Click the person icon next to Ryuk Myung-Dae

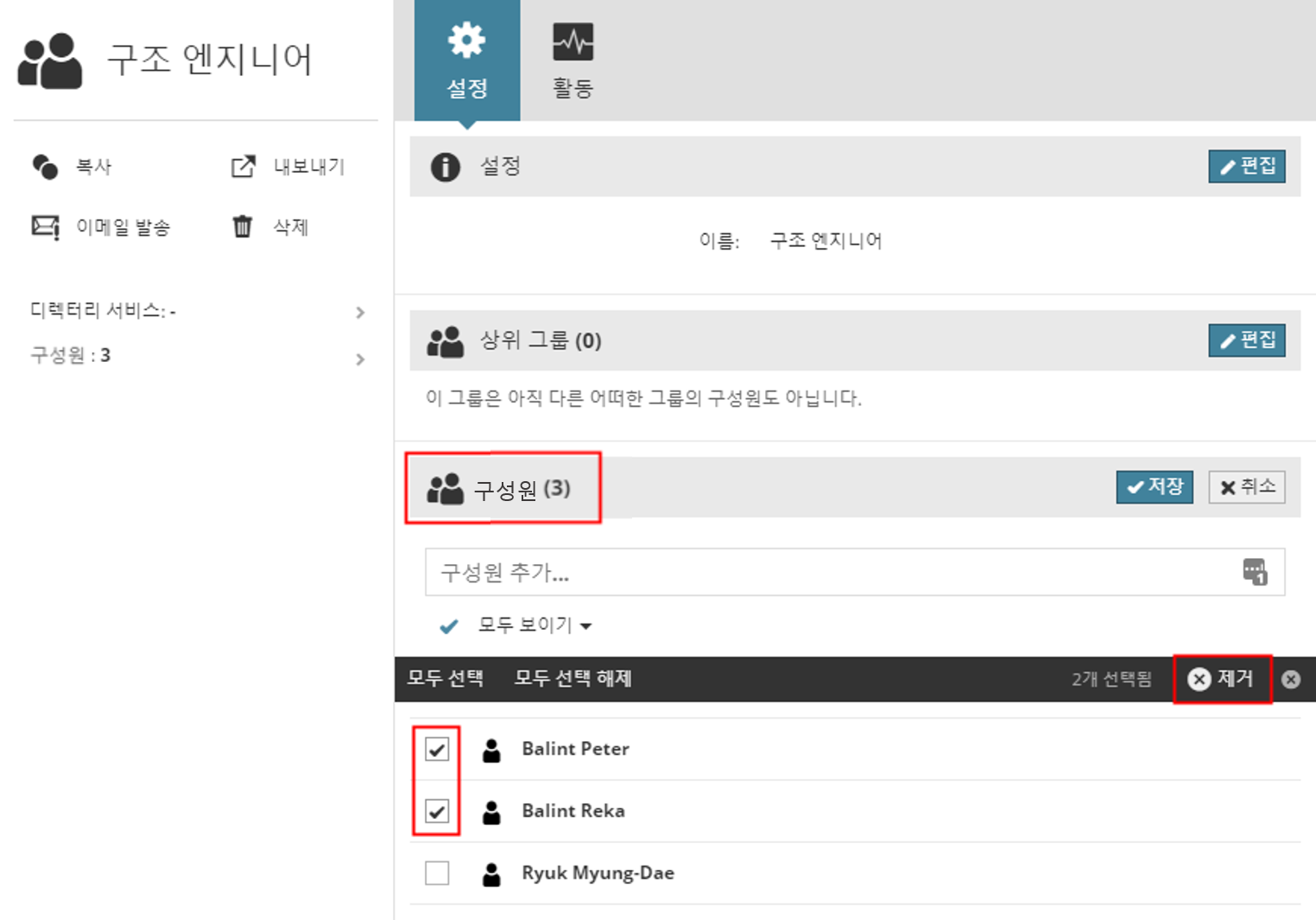491,874
